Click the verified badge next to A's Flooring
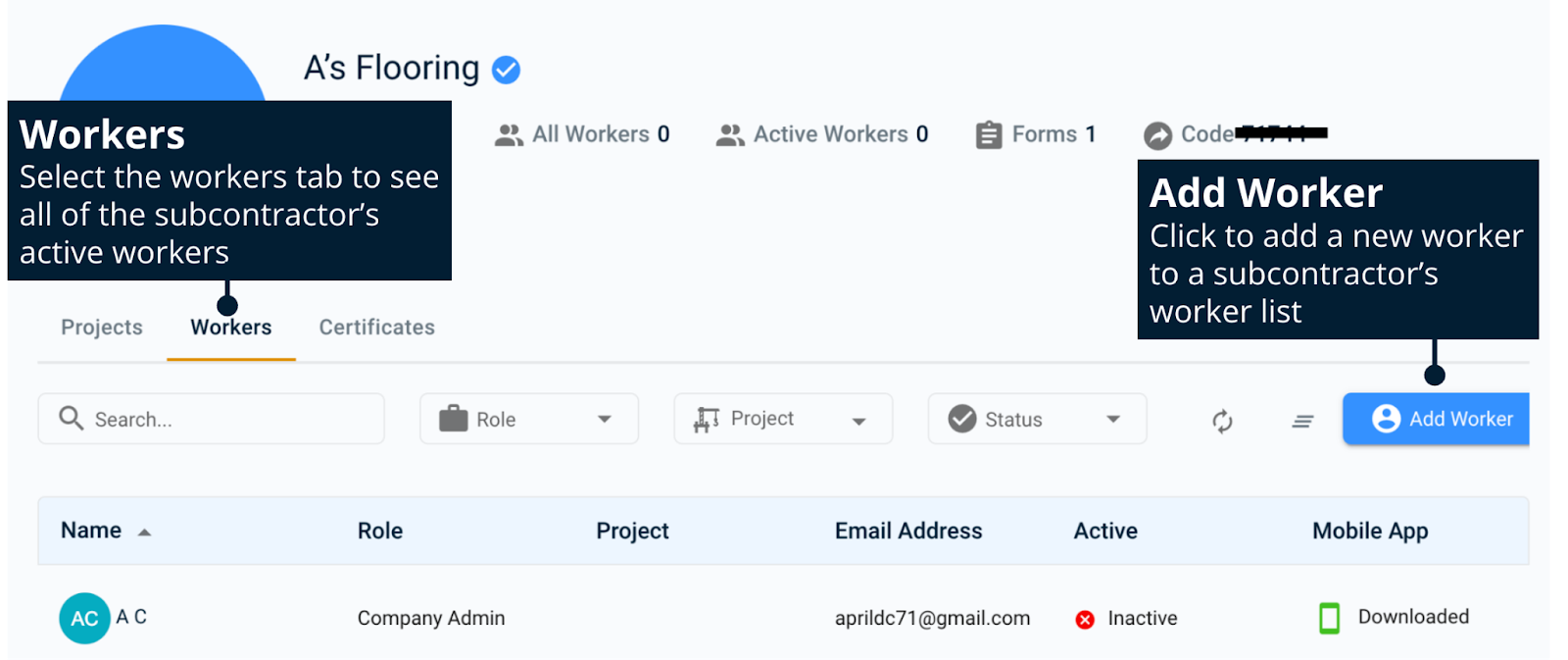This screenshot has width=1568, height=660. point(506,70)
